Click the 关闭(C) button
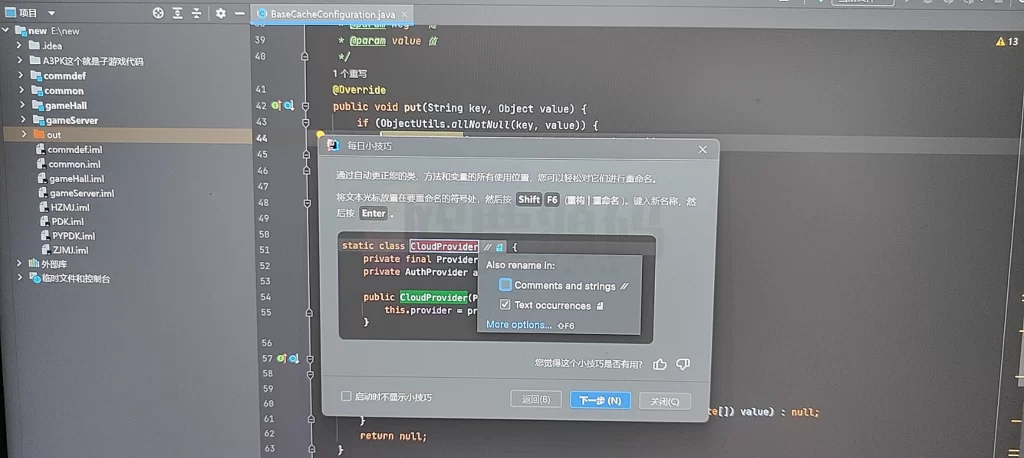Viewport: 1024px width, 458px height. [664, 400]
